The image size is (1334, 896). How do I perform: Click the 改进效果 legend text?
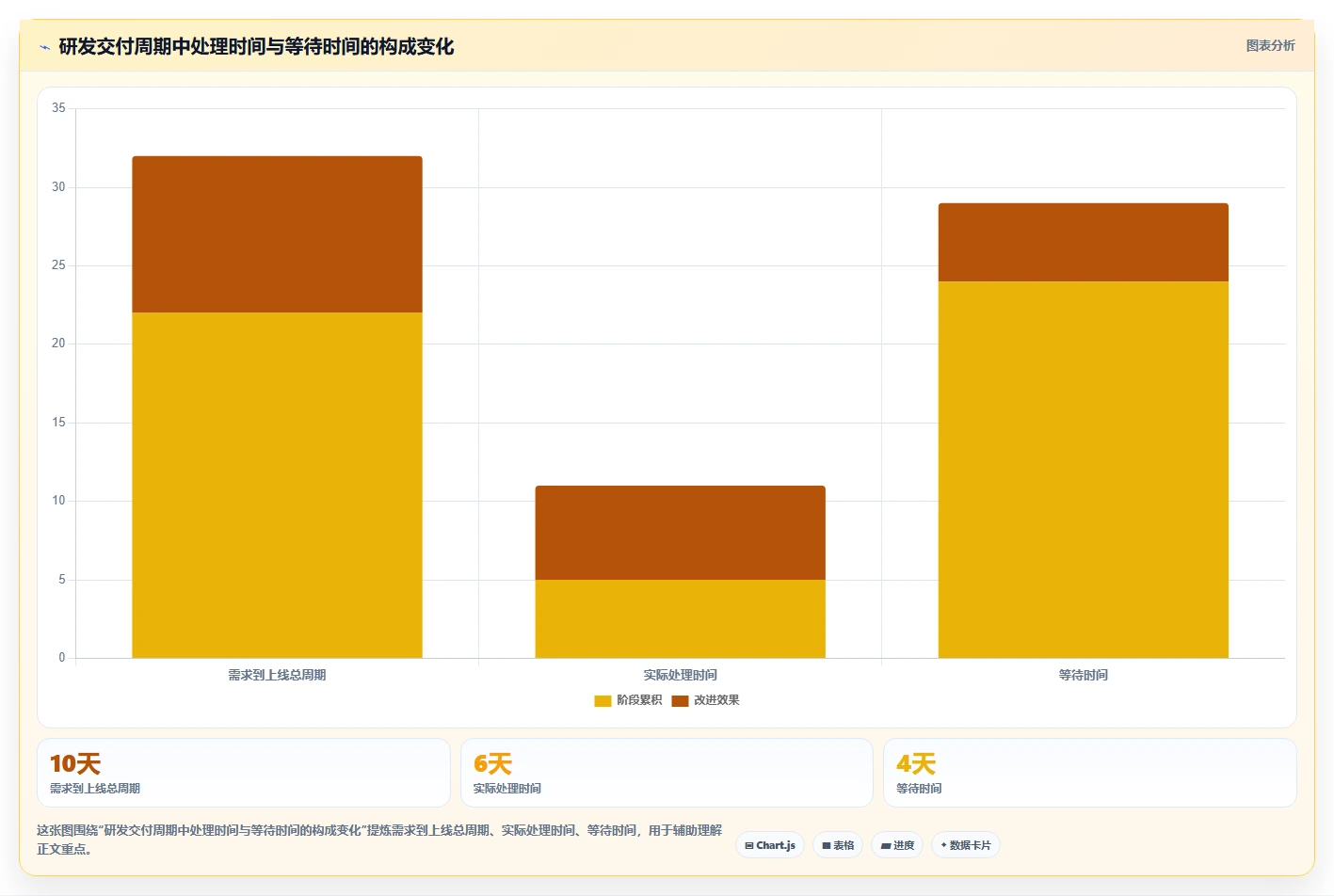716,700
